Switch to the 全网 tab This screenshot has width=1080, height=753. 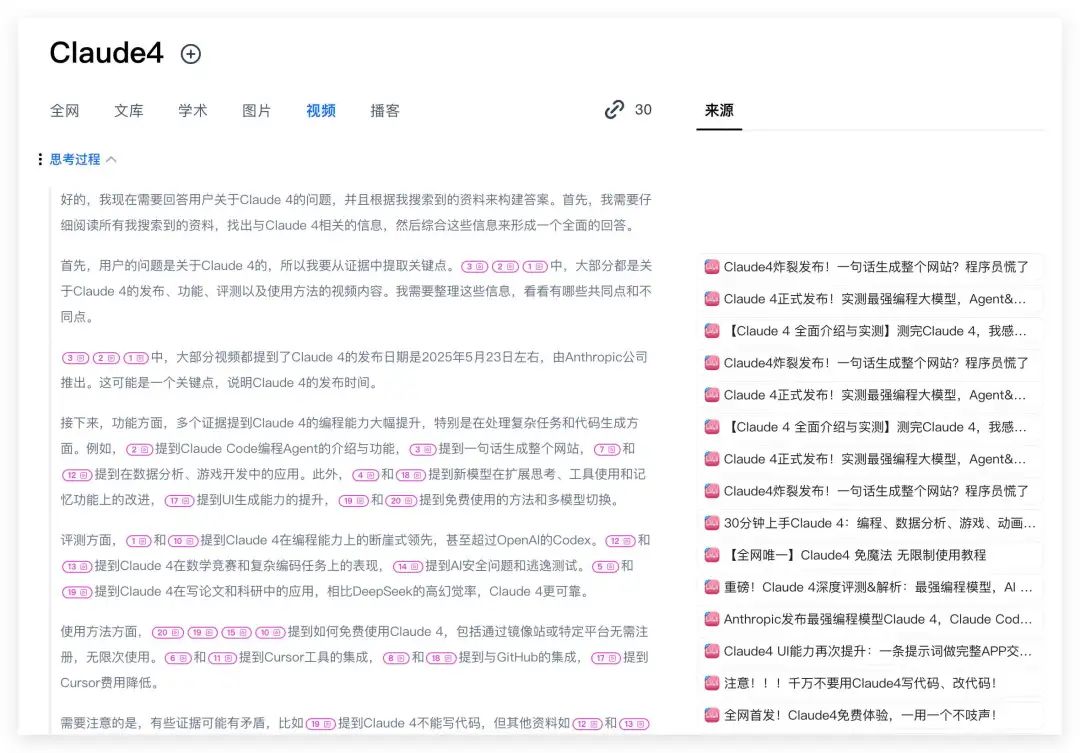point(64,110)
